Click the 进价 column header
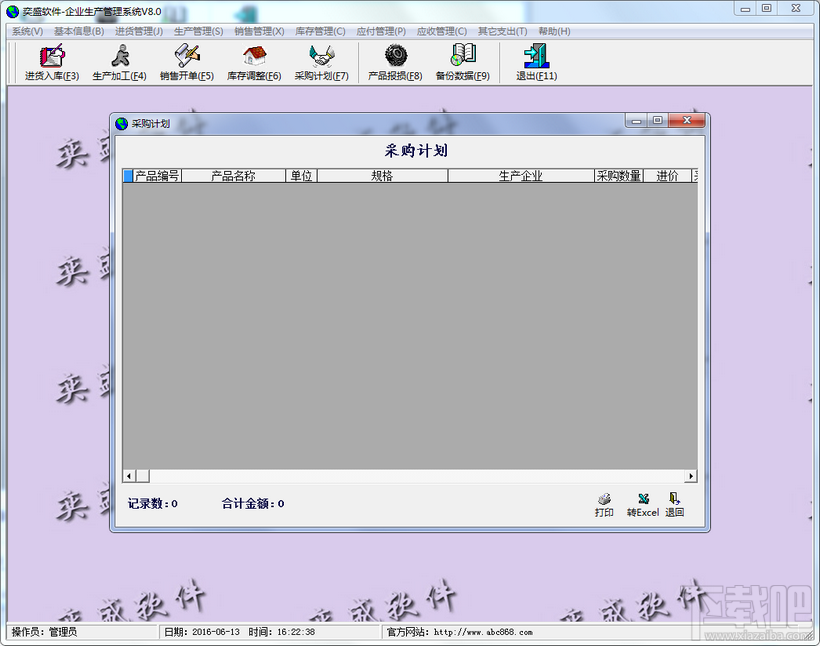This screenshot has width=820, height=646. point(667,176)
